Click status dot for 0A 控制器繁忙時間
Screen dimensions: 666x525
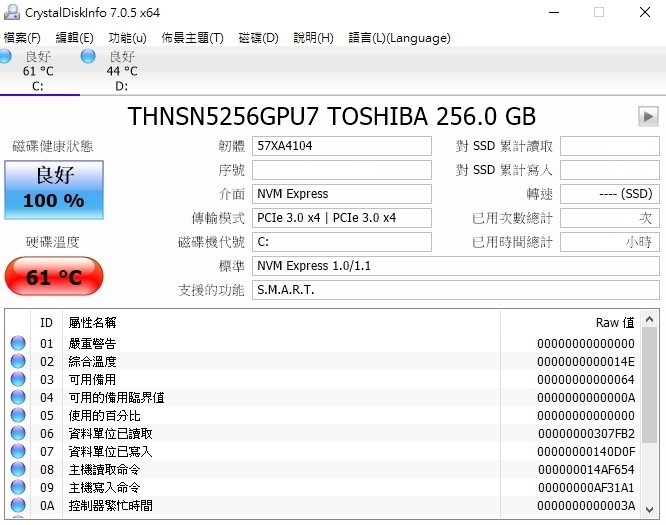tap(18, 505)
